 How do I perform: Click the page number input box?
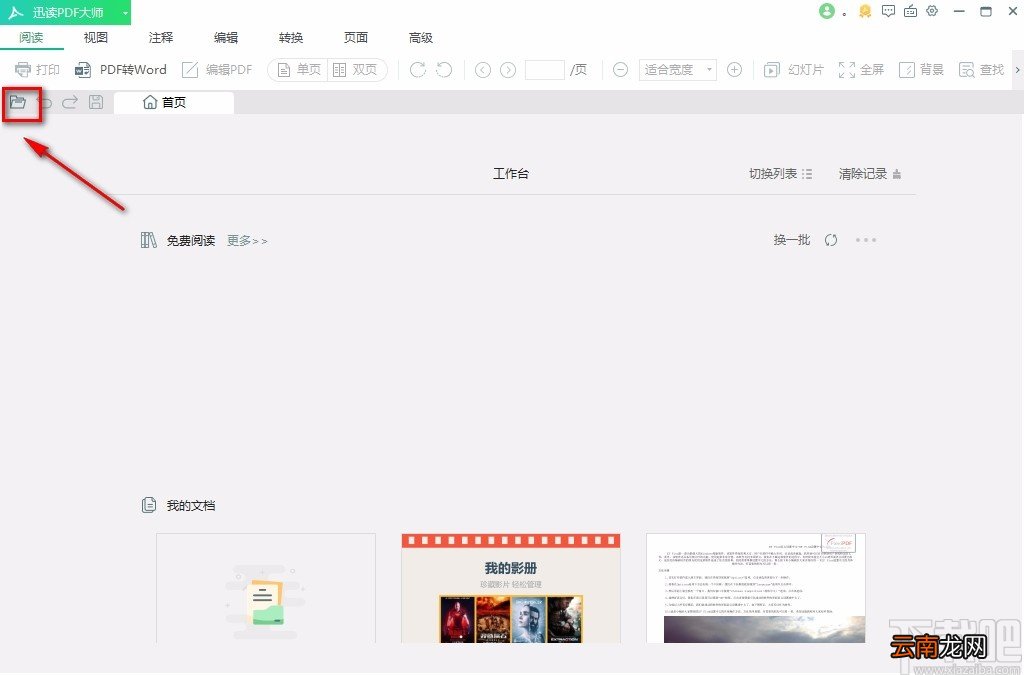coord(545,69)
